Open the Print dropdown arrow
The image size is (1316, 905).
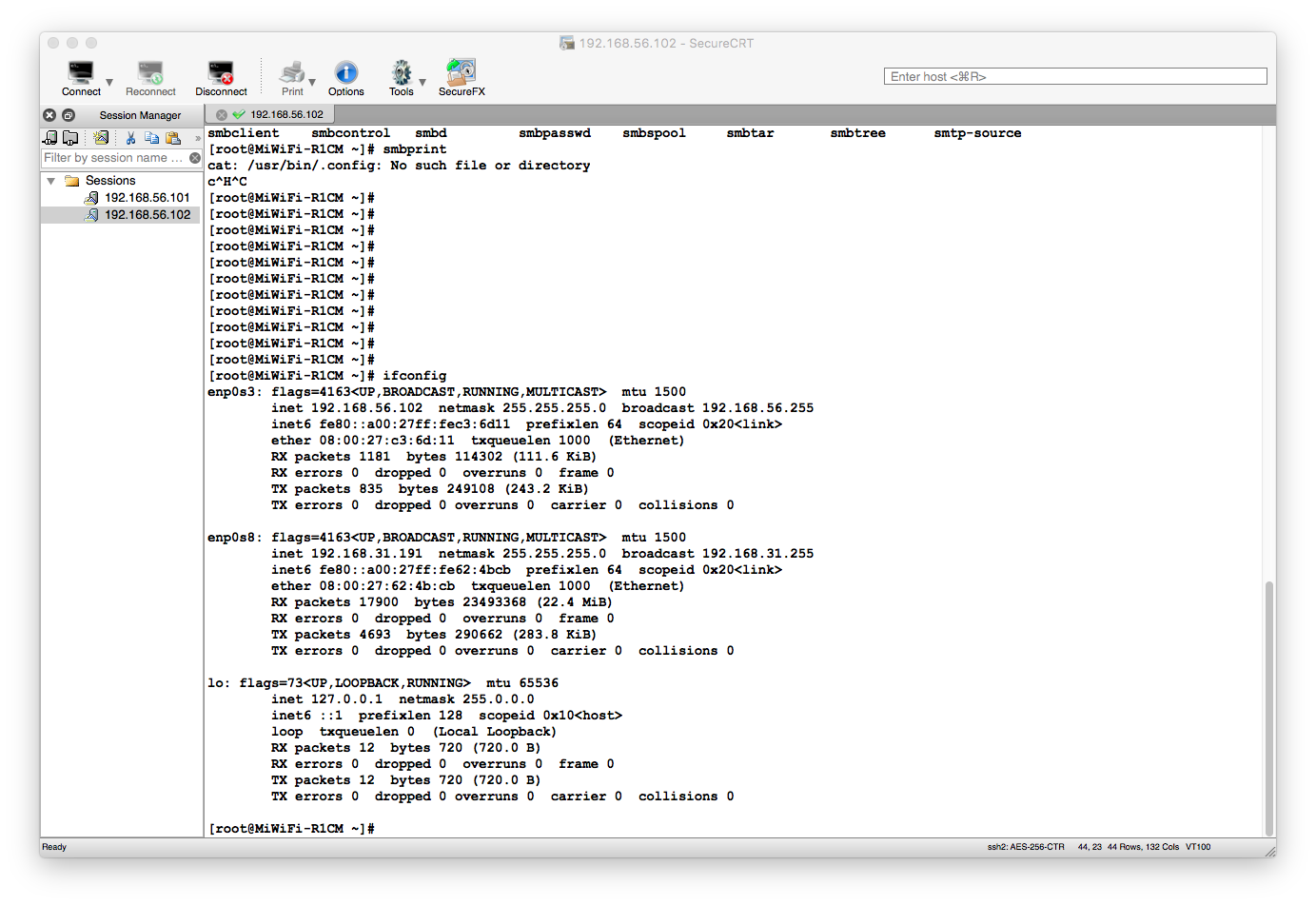click(312, 83)
